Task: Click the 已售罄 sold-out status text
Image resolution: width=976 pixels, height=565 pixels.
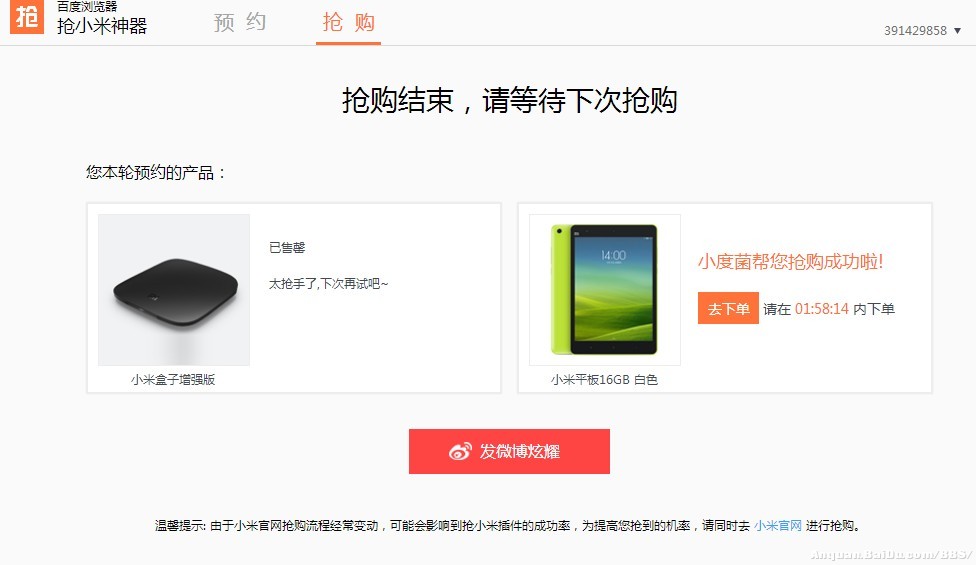Action: coord(287,248)
